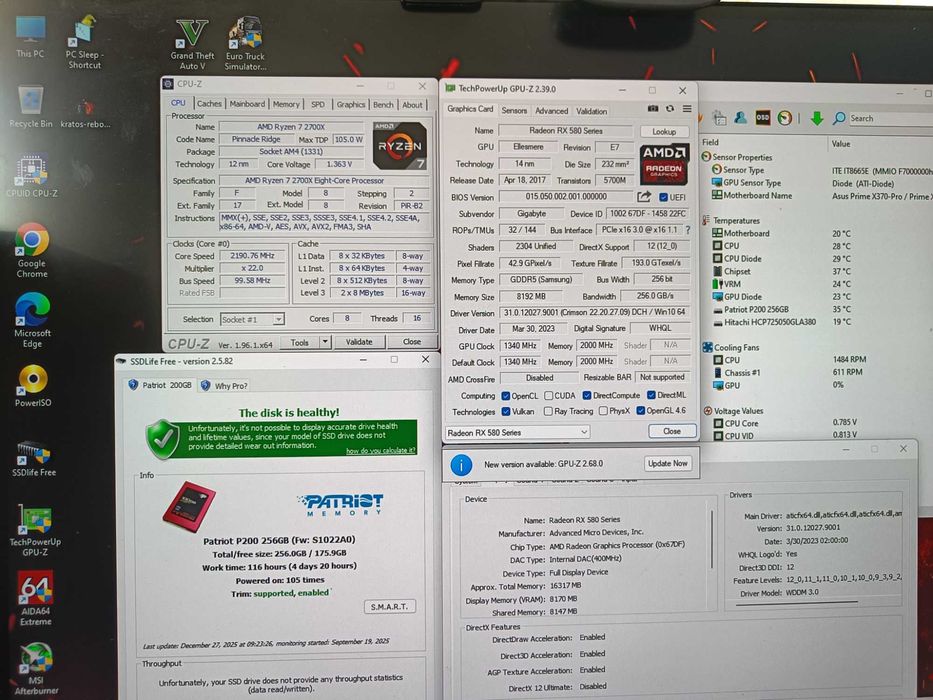The height and width of the screenshot is (700, 933).
Task: Click the AIDA64 sensor gauge toolbar icon
Action: tap(785, 118)
